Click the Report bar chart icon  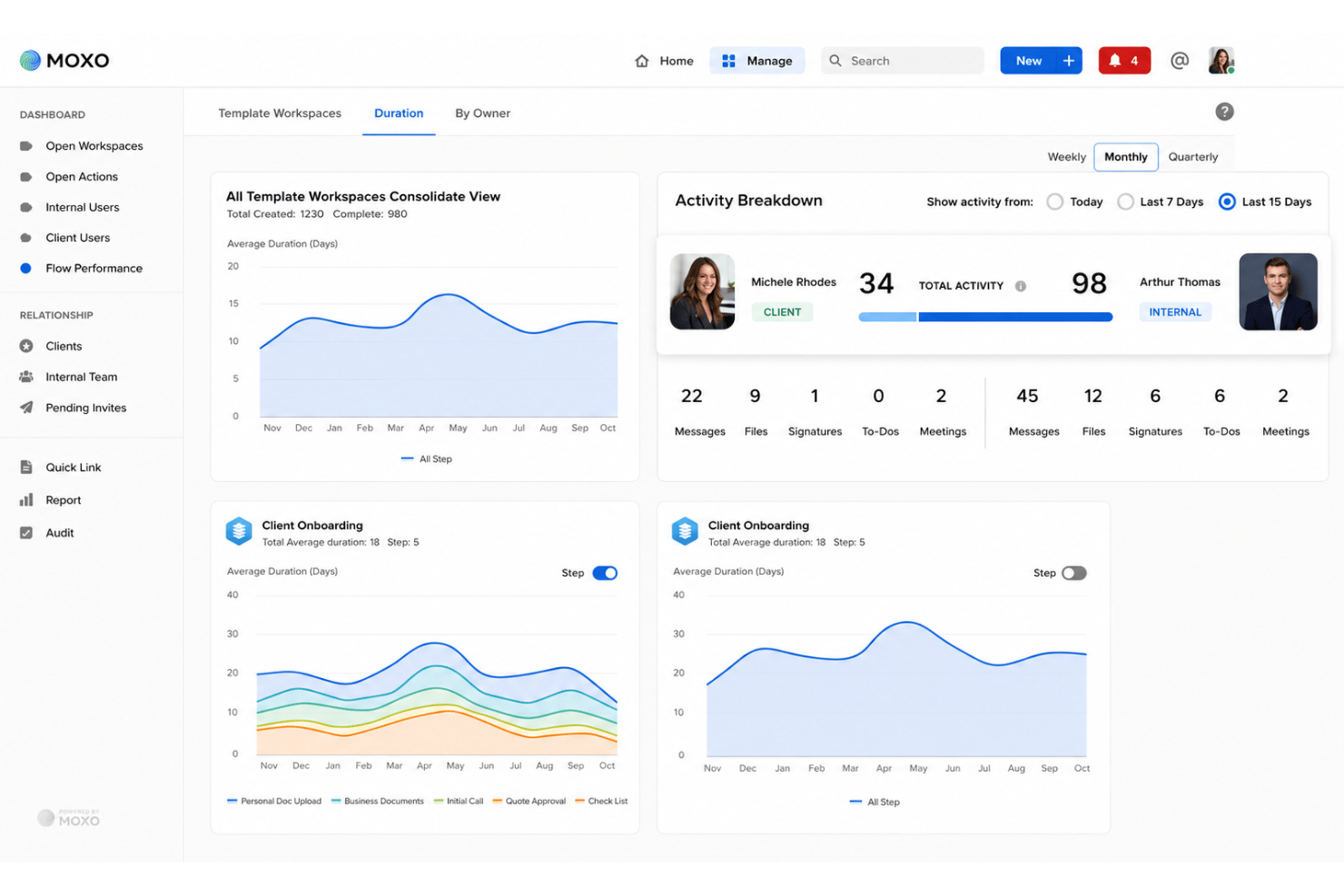click(x=26, y=500)
